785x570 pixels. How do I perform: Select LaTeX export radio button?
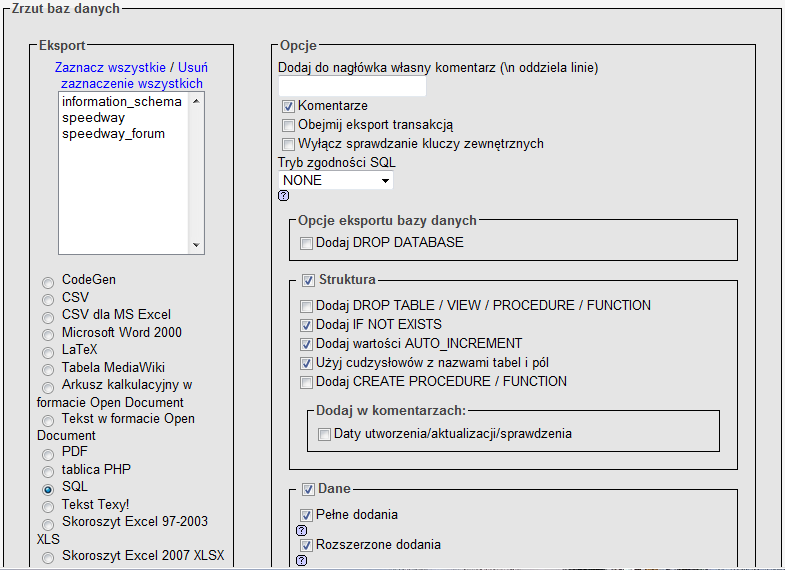click(48, 351)
